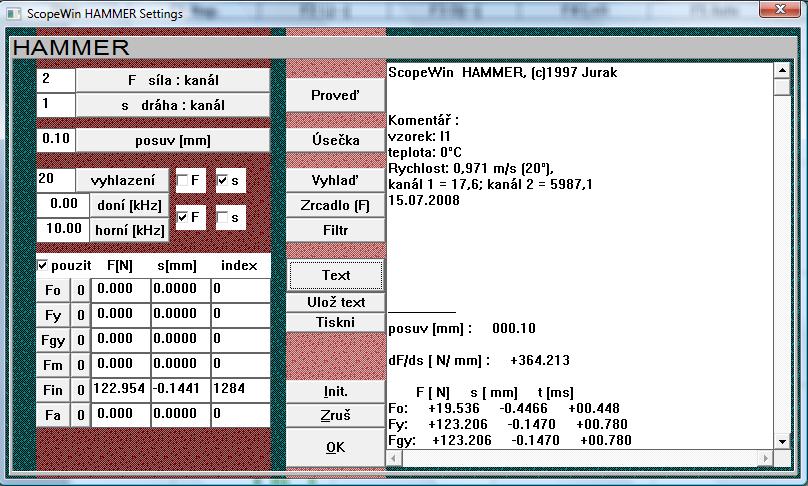Screen dimensions: 808x486
Task: Click the 'teplota: 0°C' text line
Action: (x=425, y=153)
